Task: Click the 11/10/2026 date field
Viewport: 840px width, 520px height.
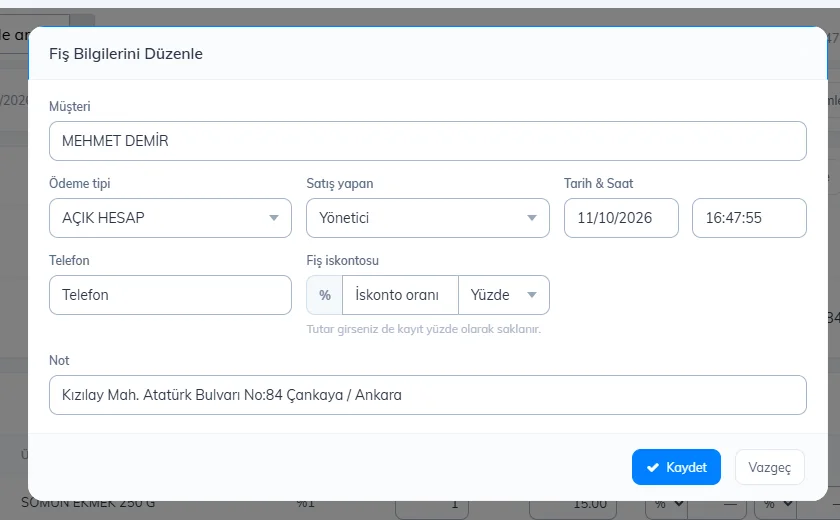Action: 621,218
